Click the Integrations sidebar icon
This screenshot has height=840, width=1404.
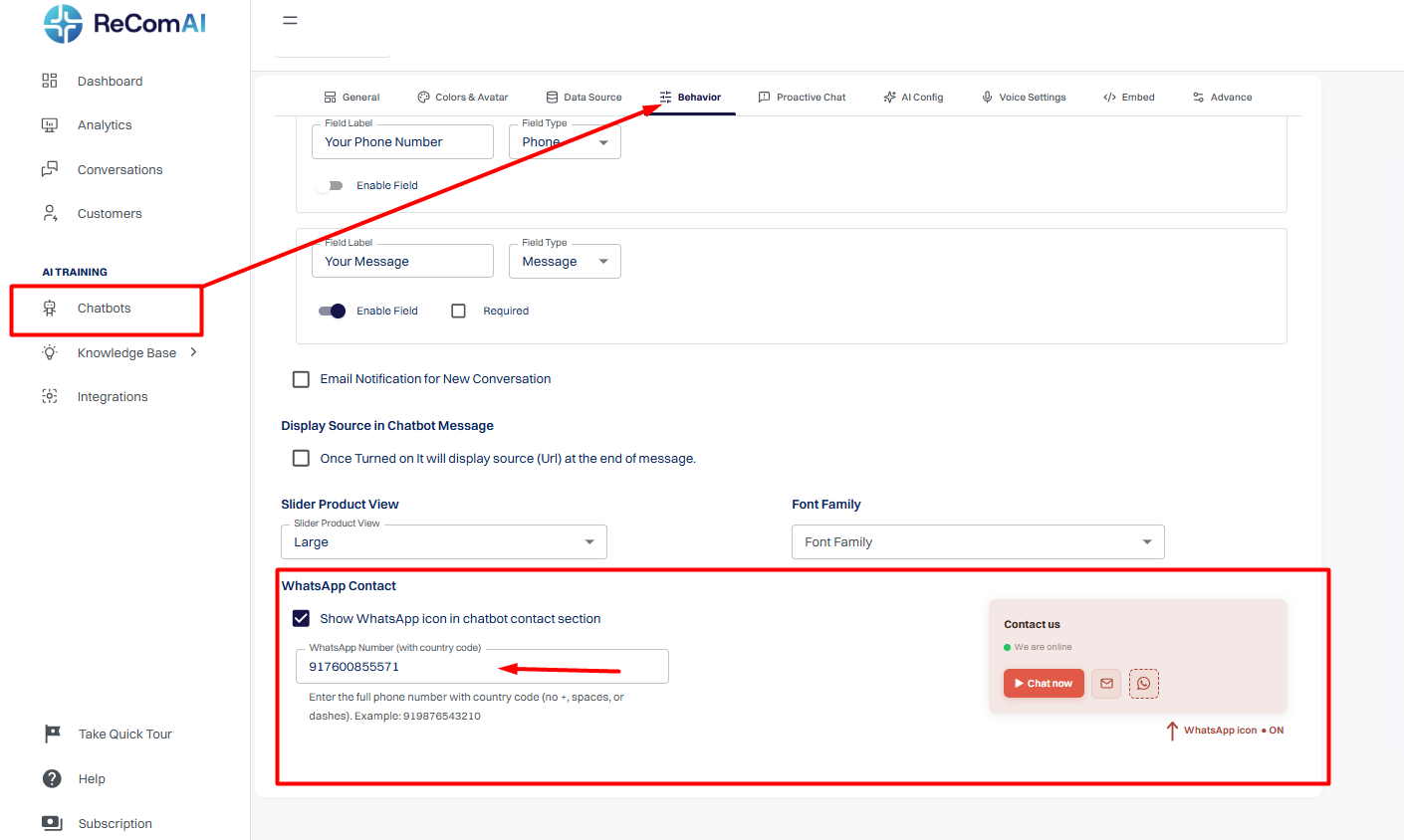click(x=50, y=396)
